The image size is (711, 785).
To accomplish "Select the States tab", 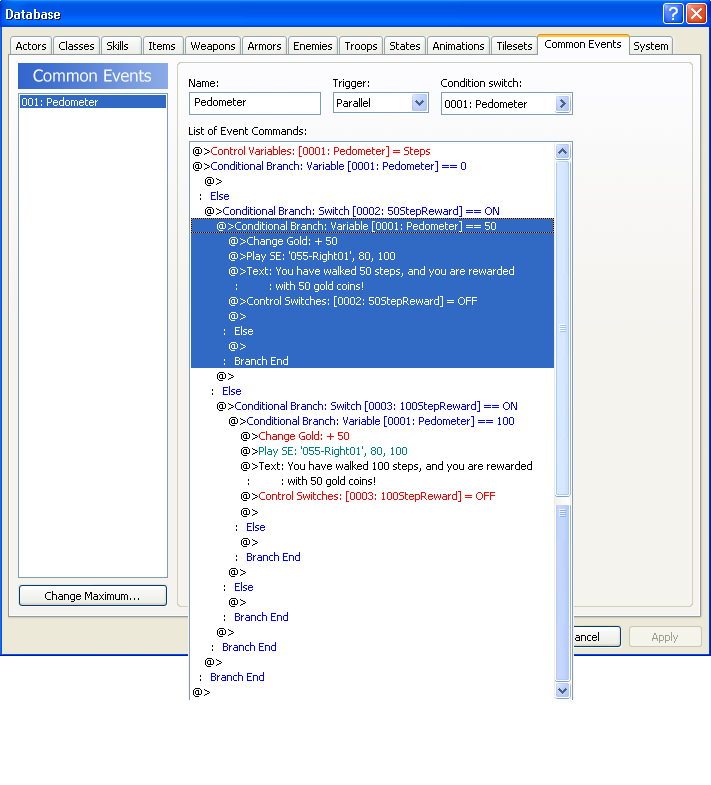I will 405,46.
